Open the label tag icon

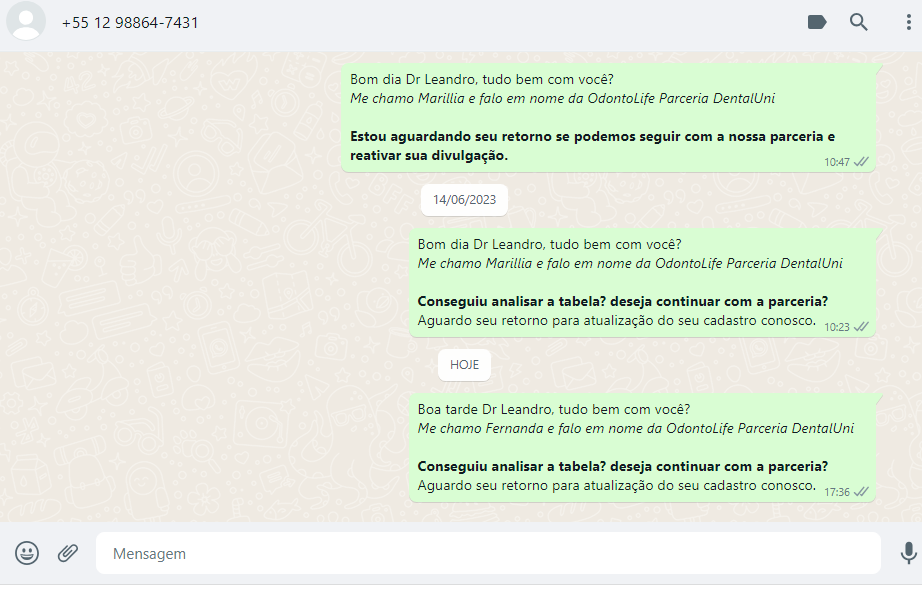coord(817,22)
